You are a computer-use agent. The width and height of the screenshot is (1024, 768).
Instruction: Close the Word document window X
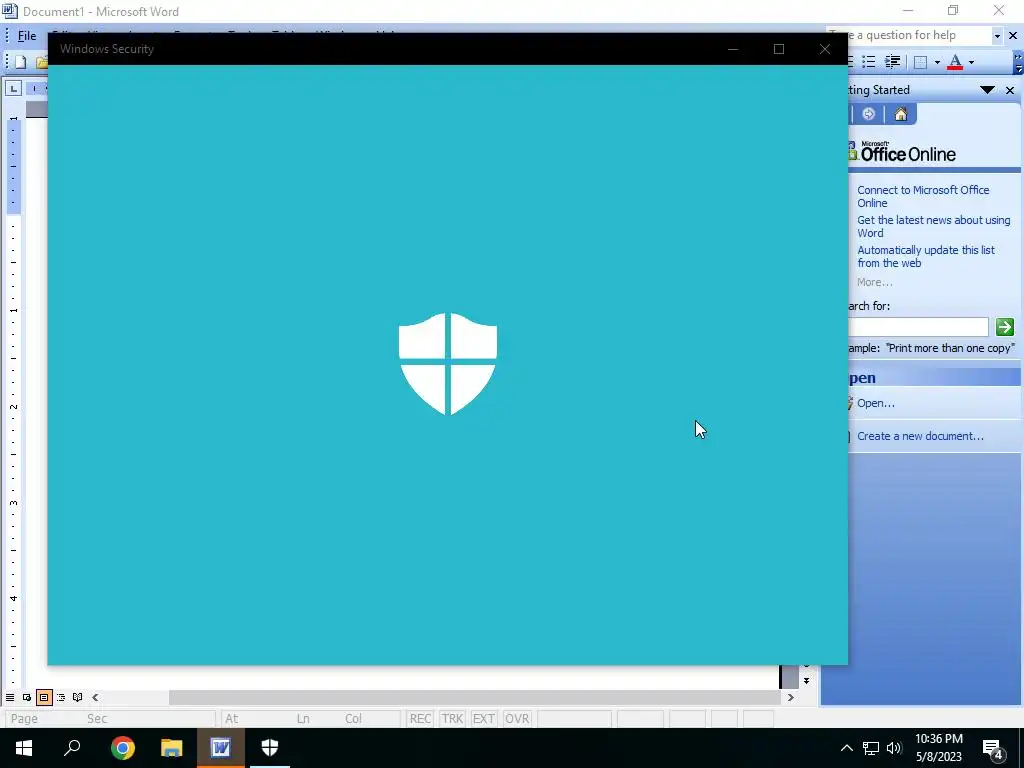1013,36
